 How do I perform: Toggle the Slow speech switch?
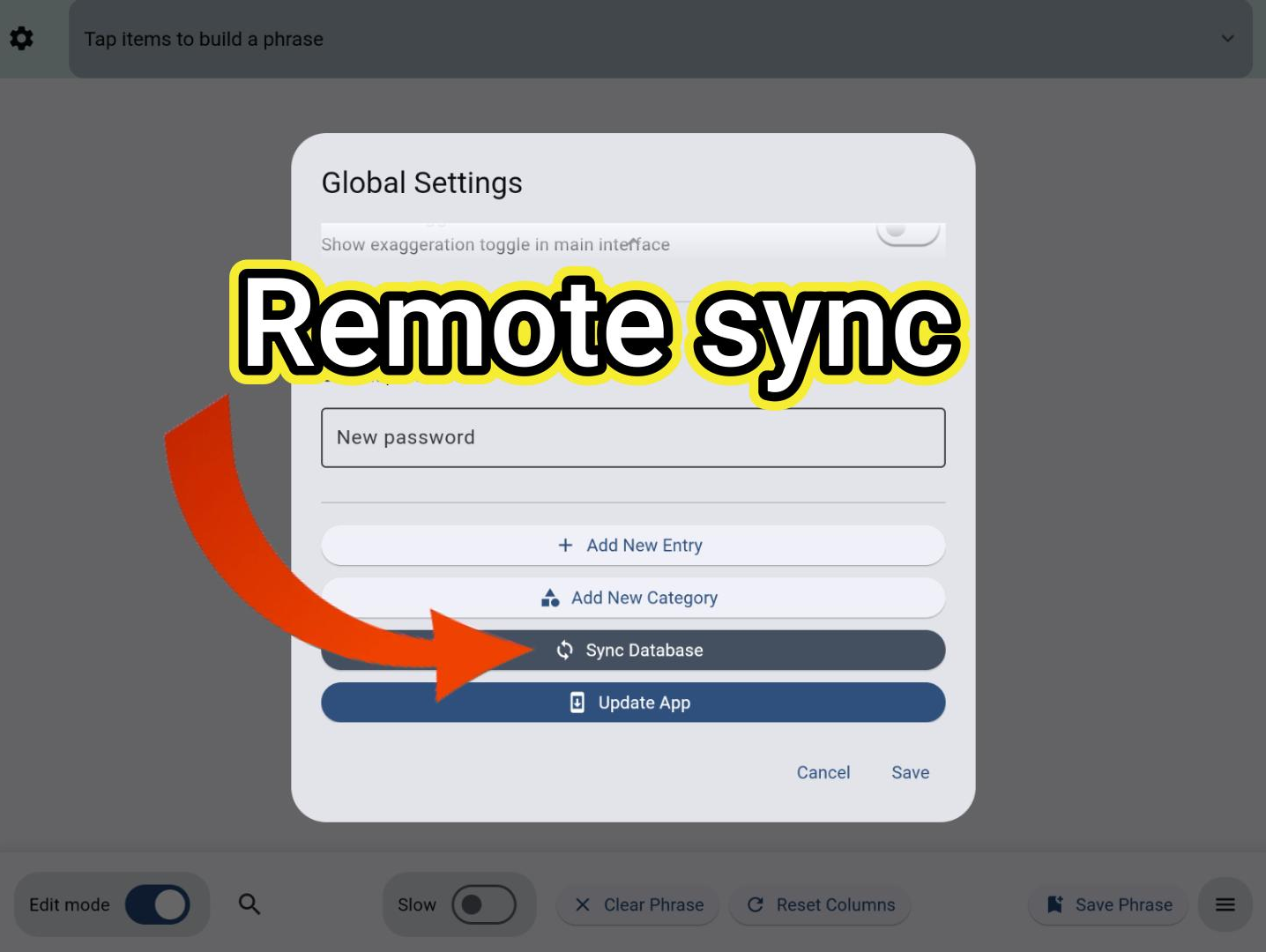tap(485, 904)
